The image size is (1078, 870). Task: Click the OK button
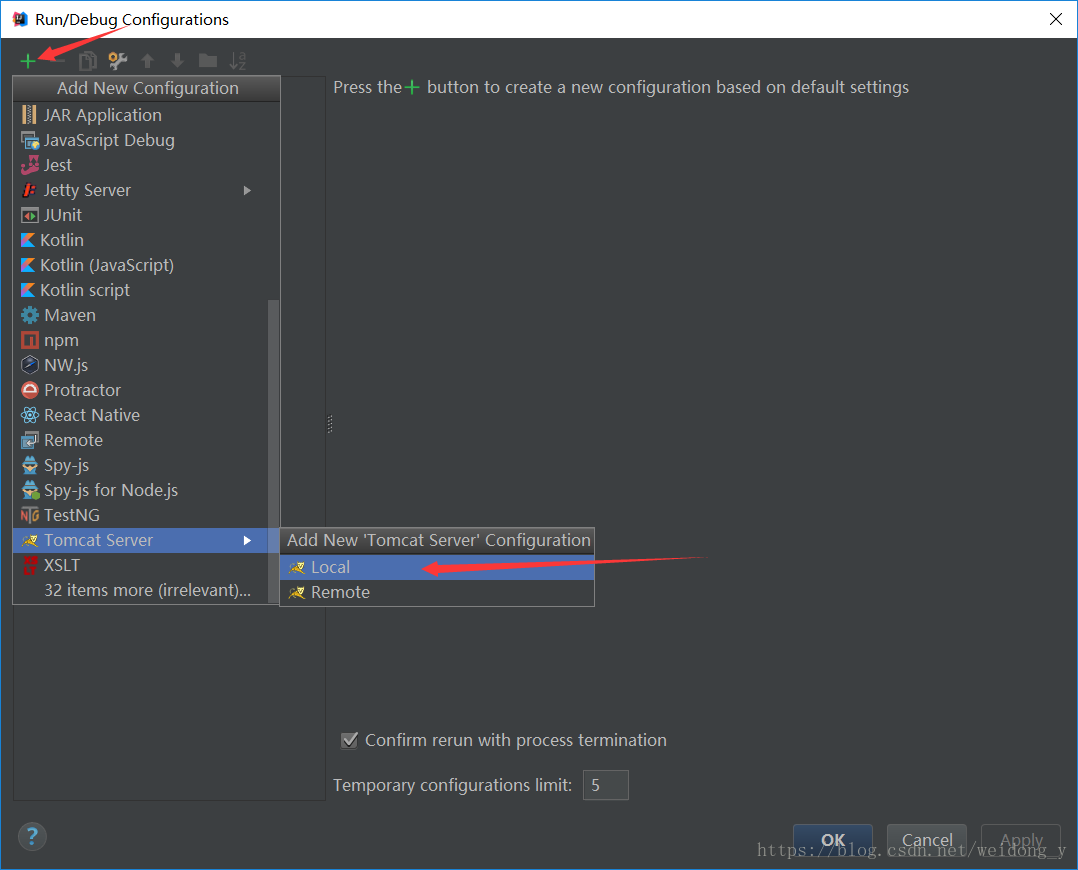[833, 840]
